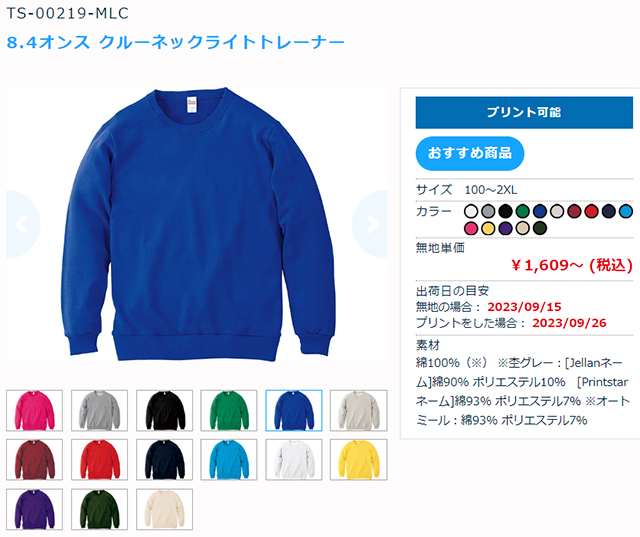
Task: Open the 8.4オンス クルーネック product title link
Action: pyautogui.click(x=176, y=42)
